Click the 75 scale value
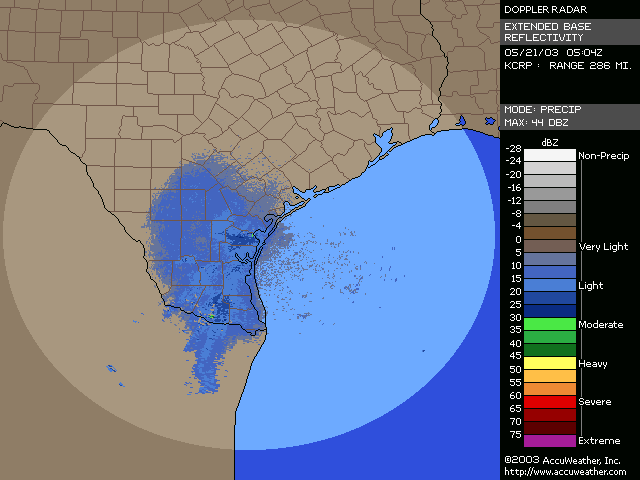 click(x=516, y=434)
